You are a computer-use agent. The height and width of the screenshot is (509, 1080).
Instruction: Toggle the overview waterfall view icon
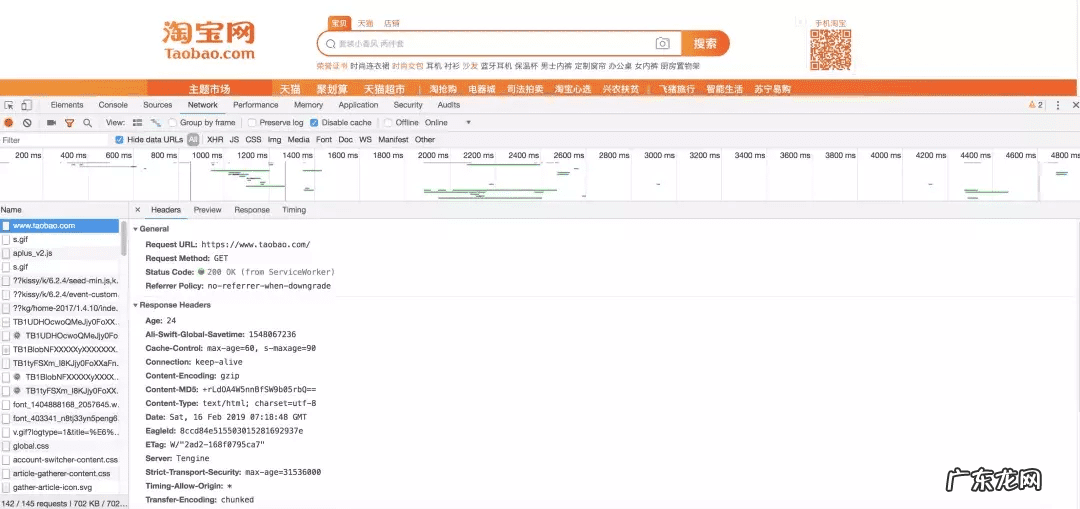(x=156, y=123)
